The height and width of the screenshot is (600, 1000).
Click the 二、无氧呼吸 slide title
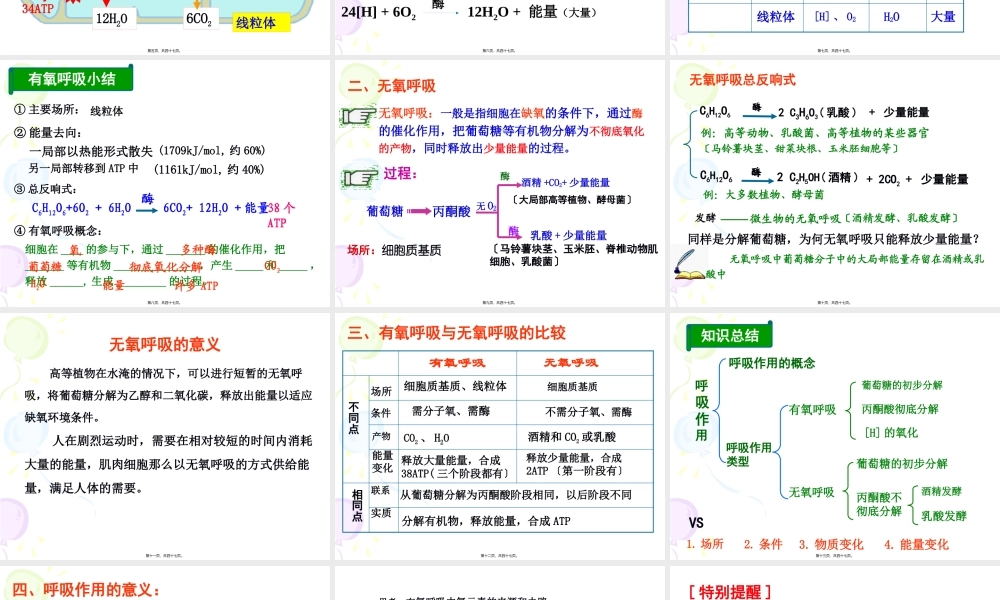pyautogui.click(x=391, y=86)
